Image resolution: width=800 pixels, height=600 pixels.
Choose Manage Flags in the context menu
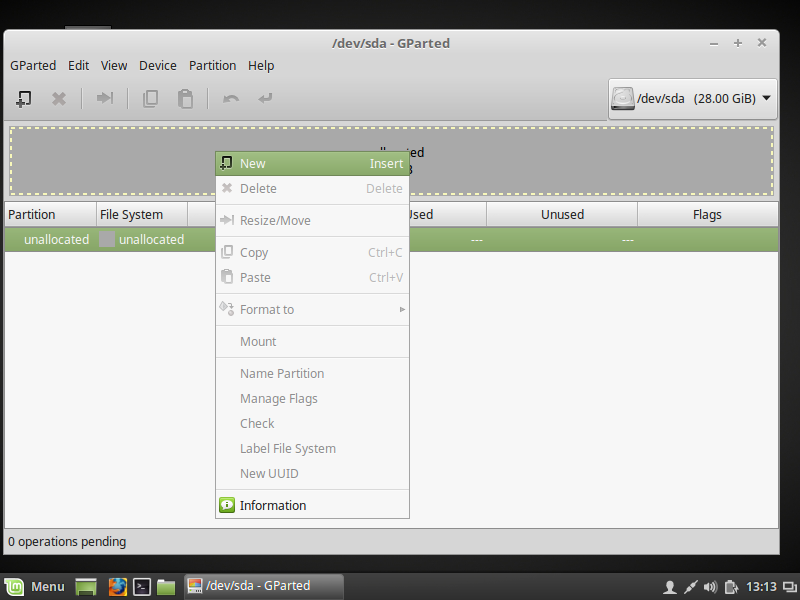tap(312, 399)
